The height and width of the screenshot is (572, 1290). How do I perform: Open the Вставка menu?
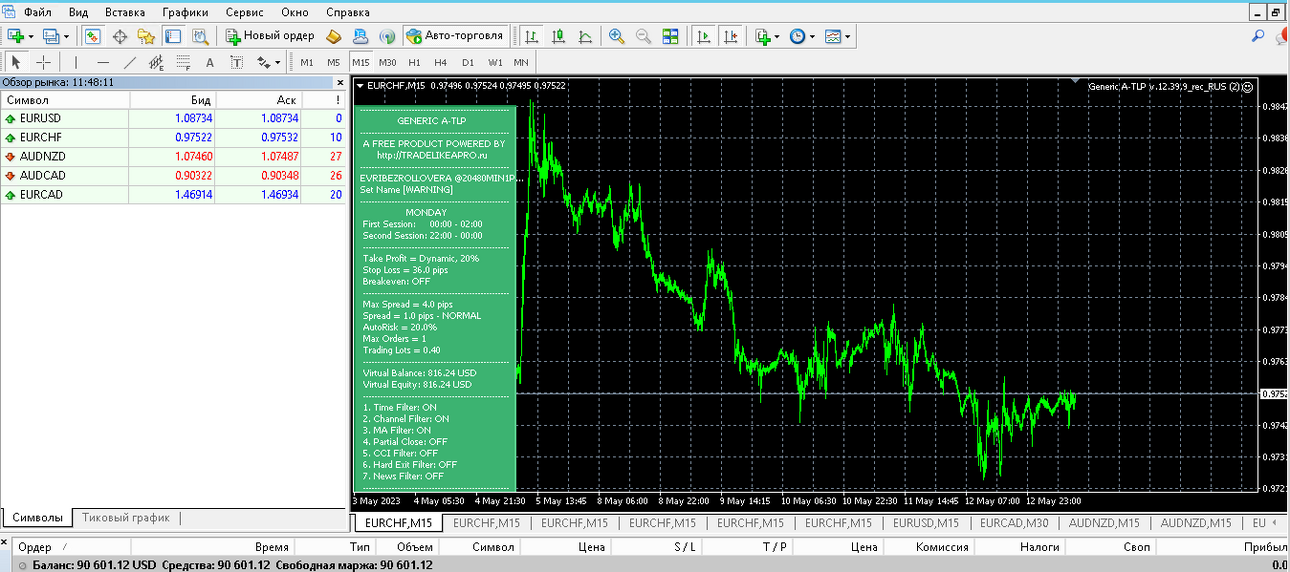(125, 12)
